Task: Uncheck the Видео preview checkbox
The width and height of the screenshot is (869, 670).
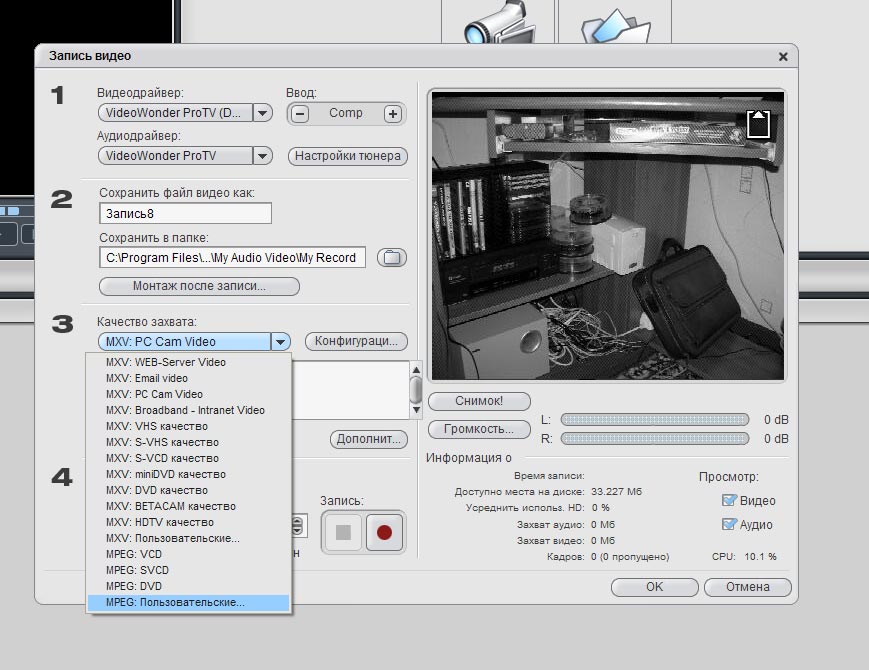Action: coord(729,500)
